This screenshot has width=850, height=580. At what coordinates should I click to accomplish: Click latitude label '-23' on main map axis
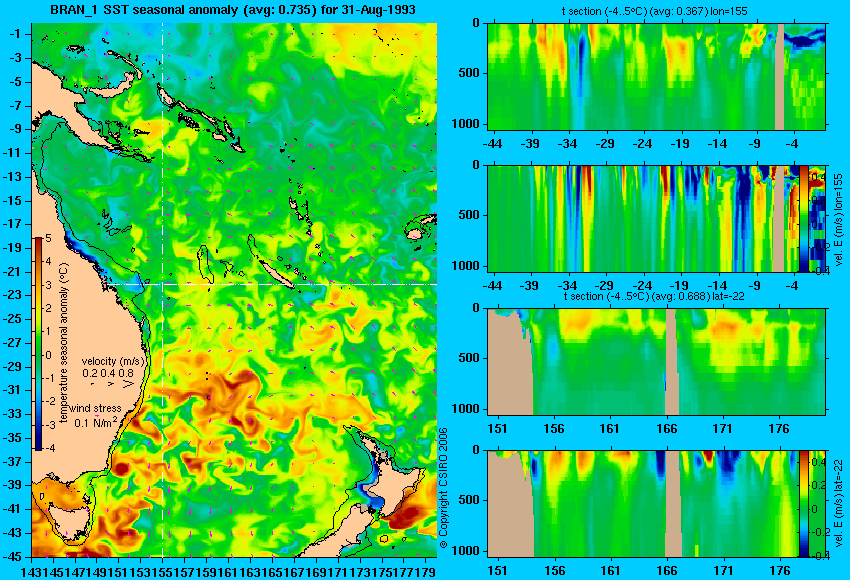coord(14,295)
